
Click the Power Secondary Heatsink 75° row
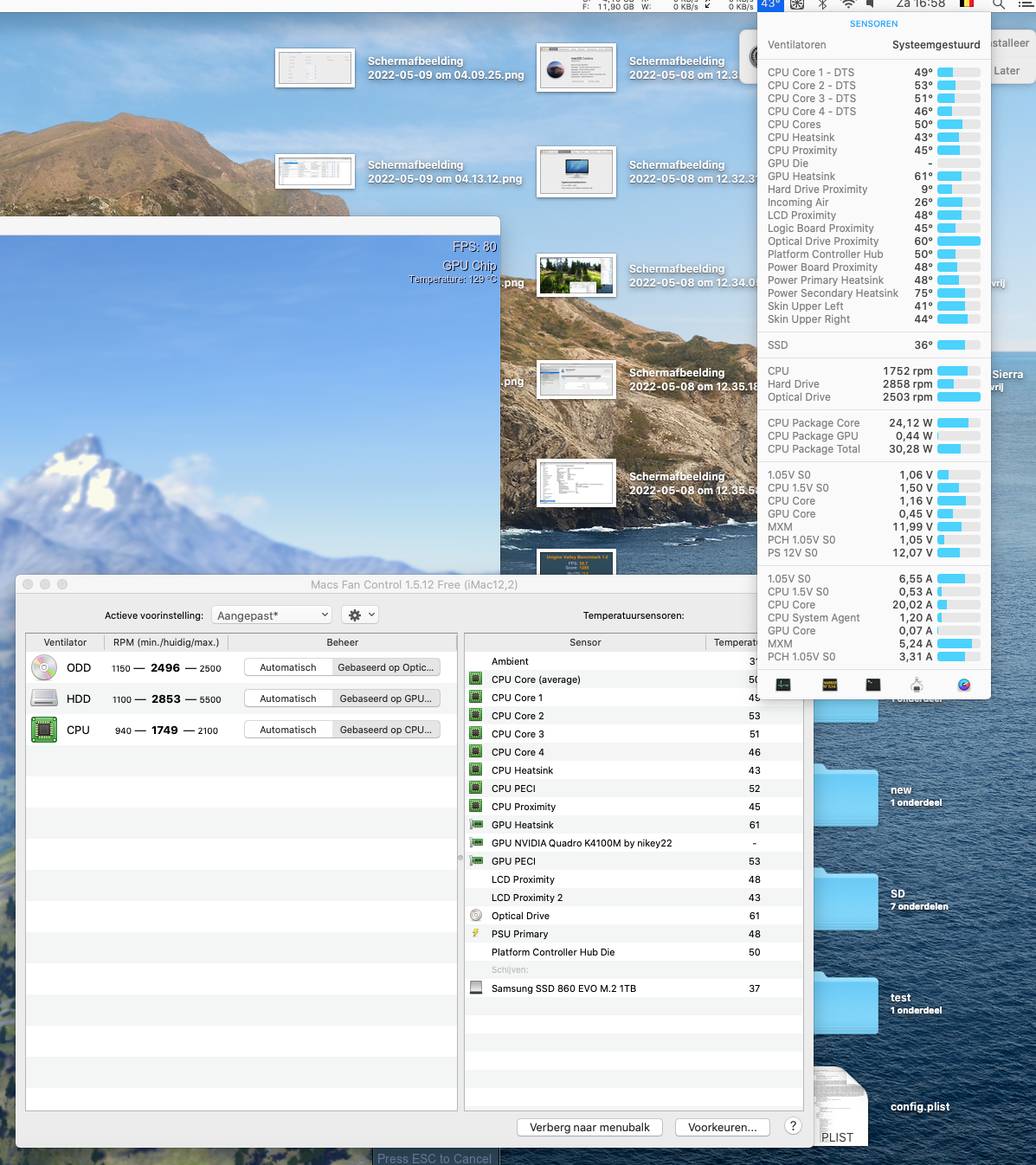pyautogui.click(x=874, y=293)
